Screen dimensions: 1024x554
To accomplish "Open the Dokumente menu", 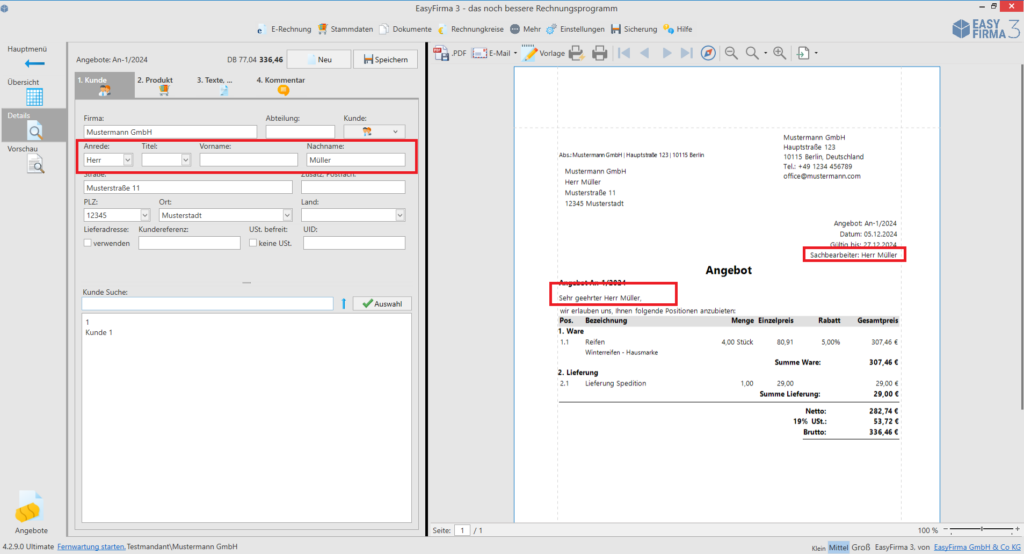I will pyautogui.click(x=406, y=29).
